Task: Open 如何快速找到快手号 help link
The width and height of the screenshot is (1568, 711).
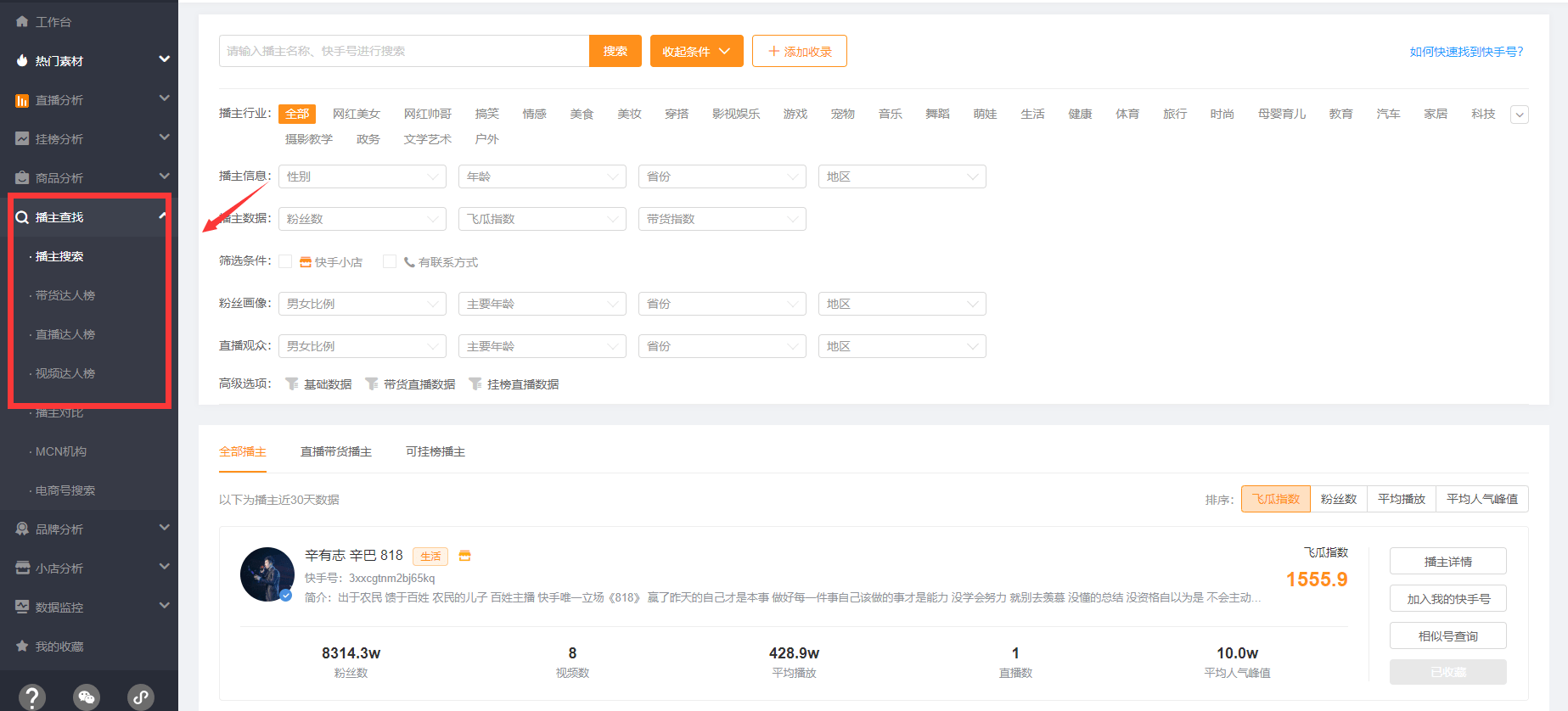Action: (1466, 52)
